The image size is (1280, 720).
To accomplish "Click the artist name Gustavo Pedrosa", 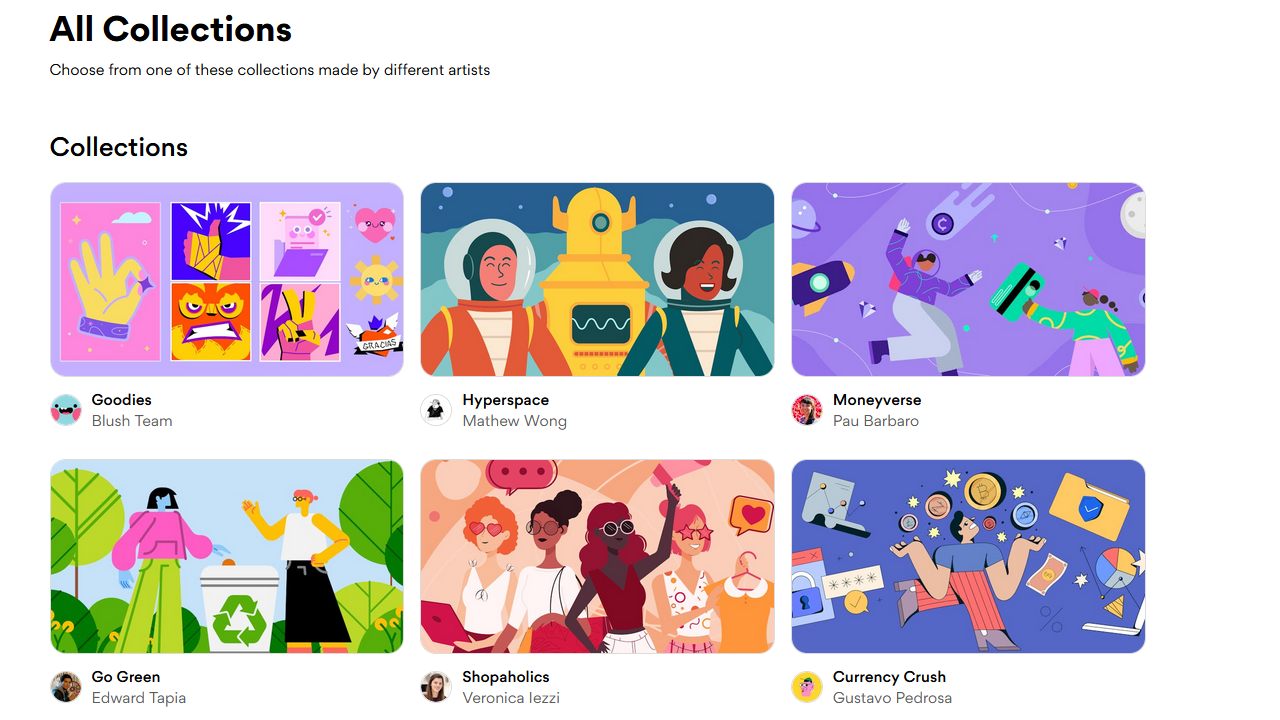I will coord(892,698).
